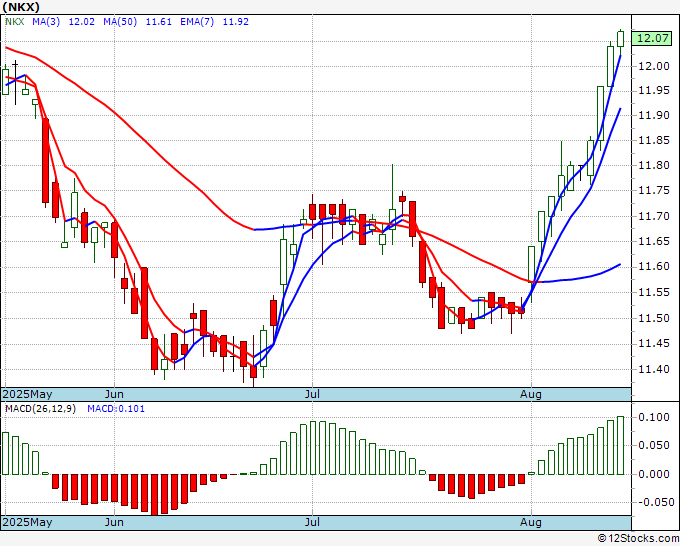Click the Jul label on MACD axis

pos(312,522)
